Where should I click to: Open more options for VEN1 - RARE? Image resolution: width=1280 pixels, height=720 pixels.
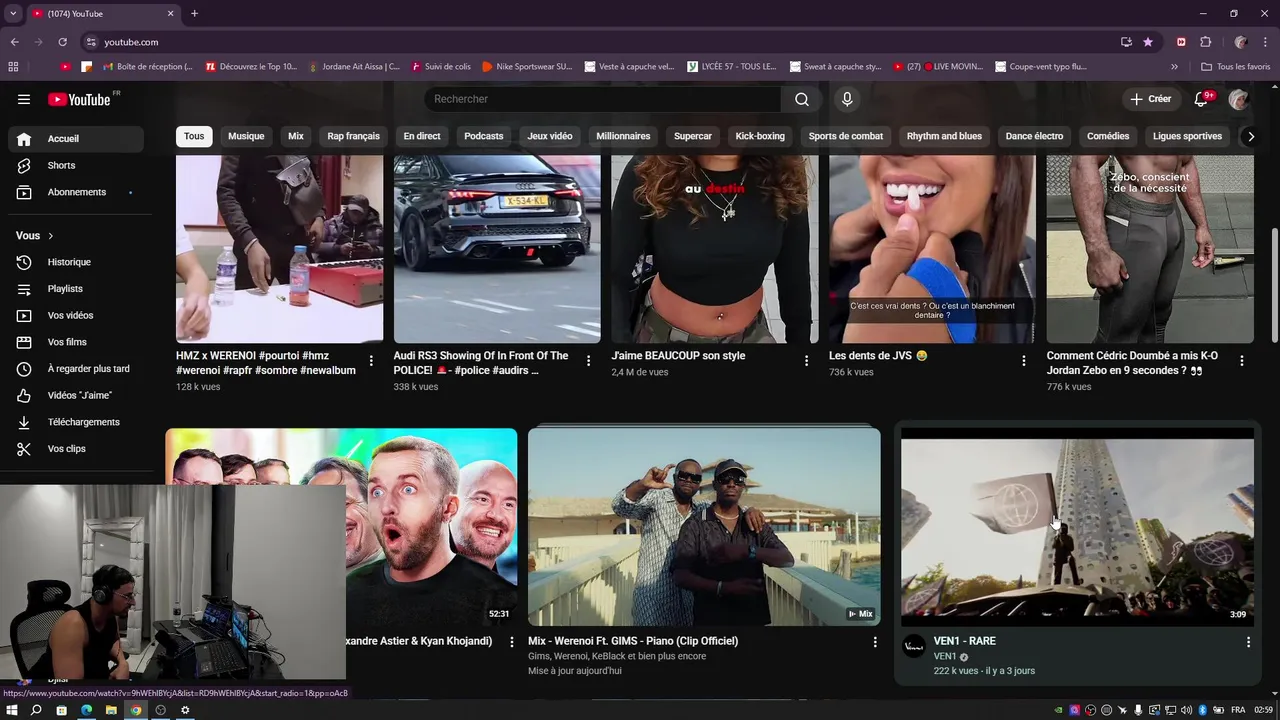[1247, 642]
